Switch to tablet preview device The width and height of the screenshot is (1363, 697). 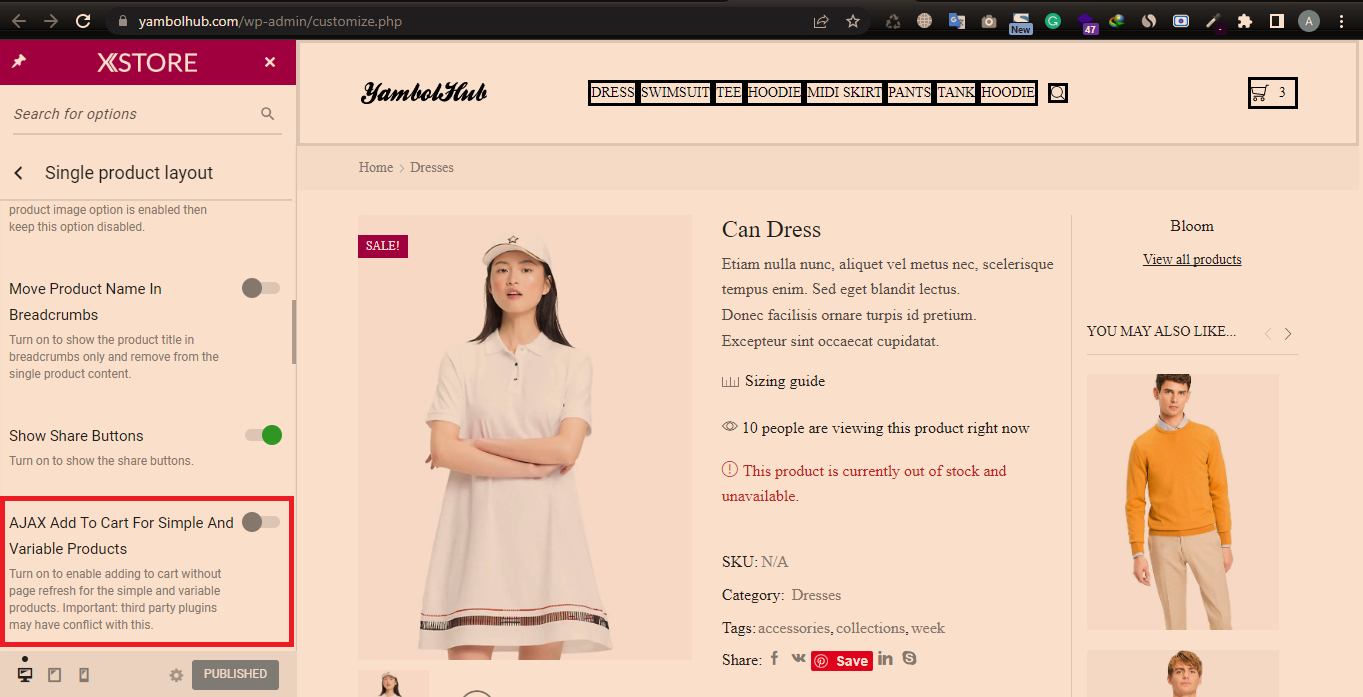(54, 675)
